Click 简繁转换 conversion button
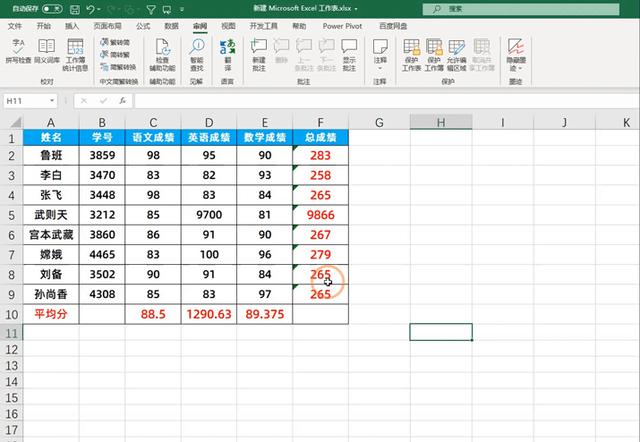 click(117, 67)
